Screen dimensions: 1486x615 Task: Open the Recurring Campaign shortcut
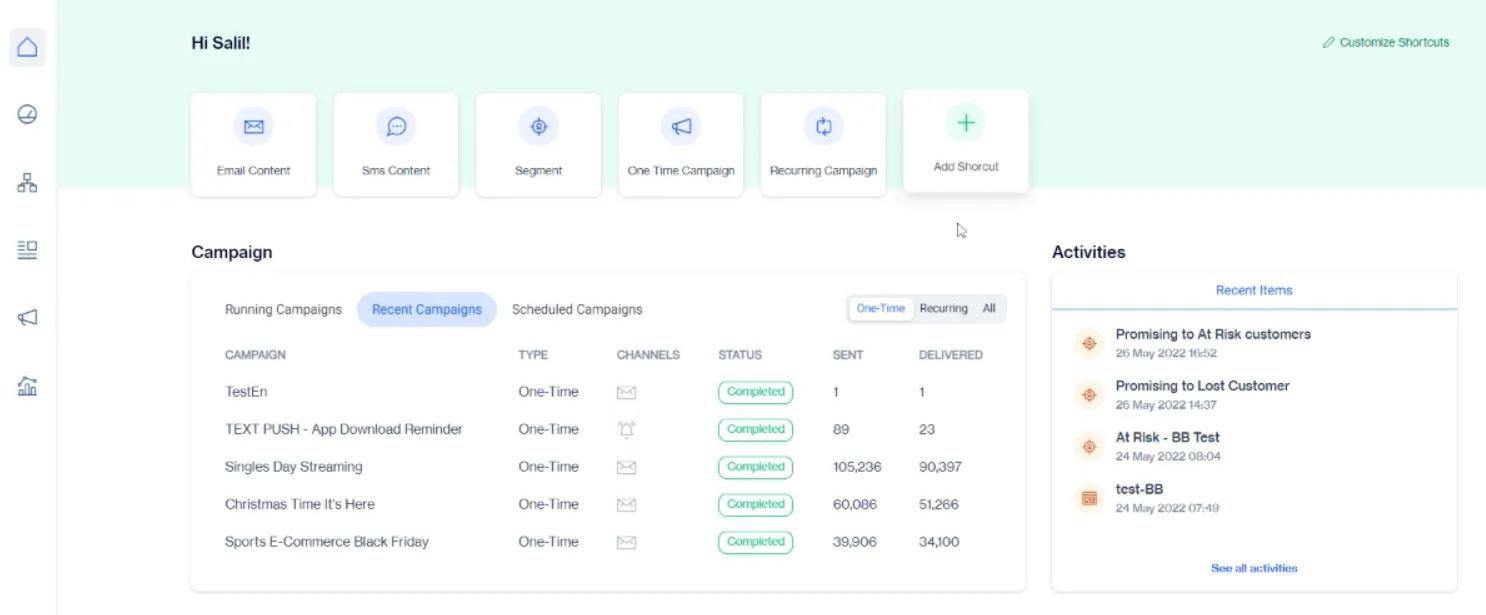click(823, 144)
